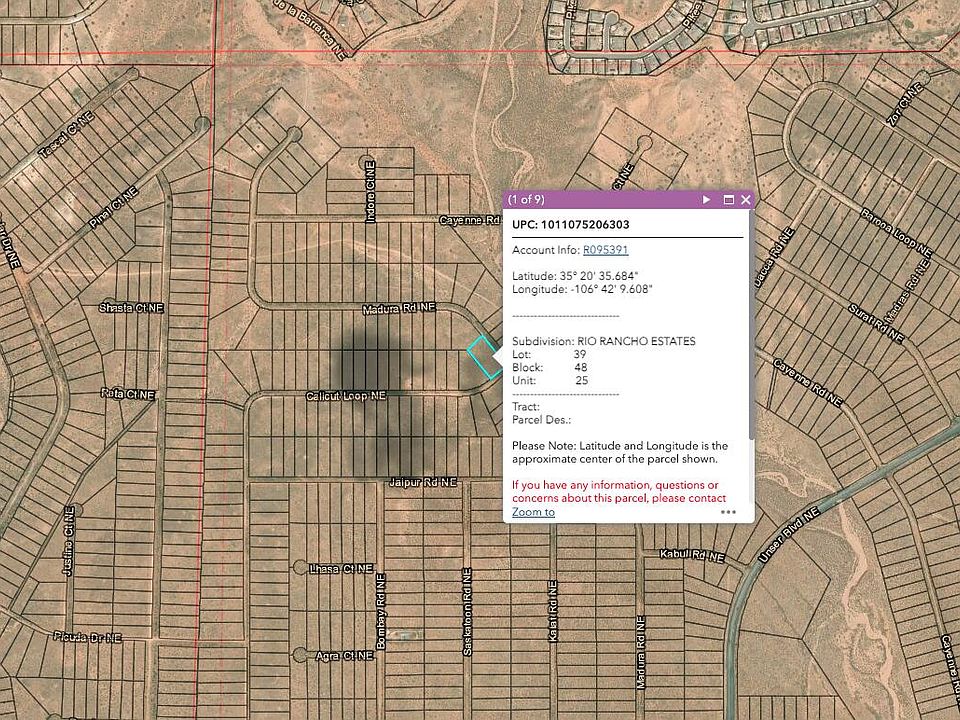Click the '(1 of 9)' popup counter
The image size is (960, 720).
[526, 200]
